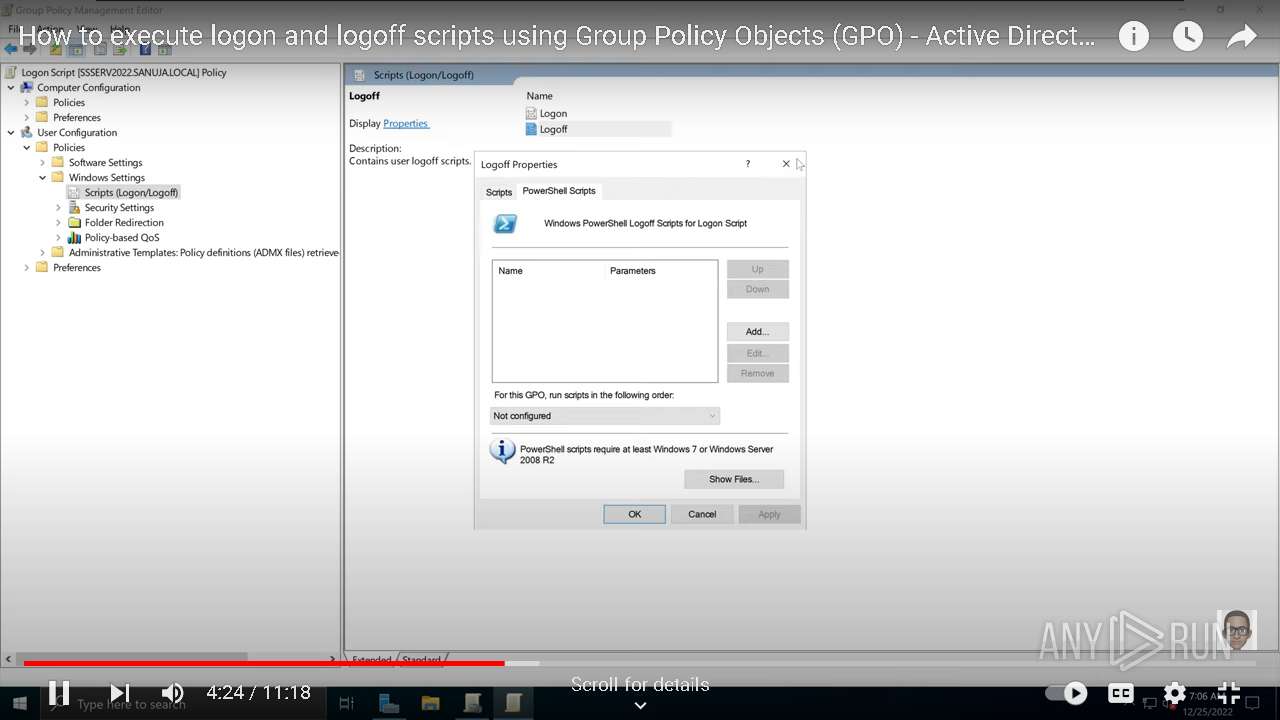Select the Logoff script item
The width and height of the screenshot is (1280, 720).
tap(553, 129)
